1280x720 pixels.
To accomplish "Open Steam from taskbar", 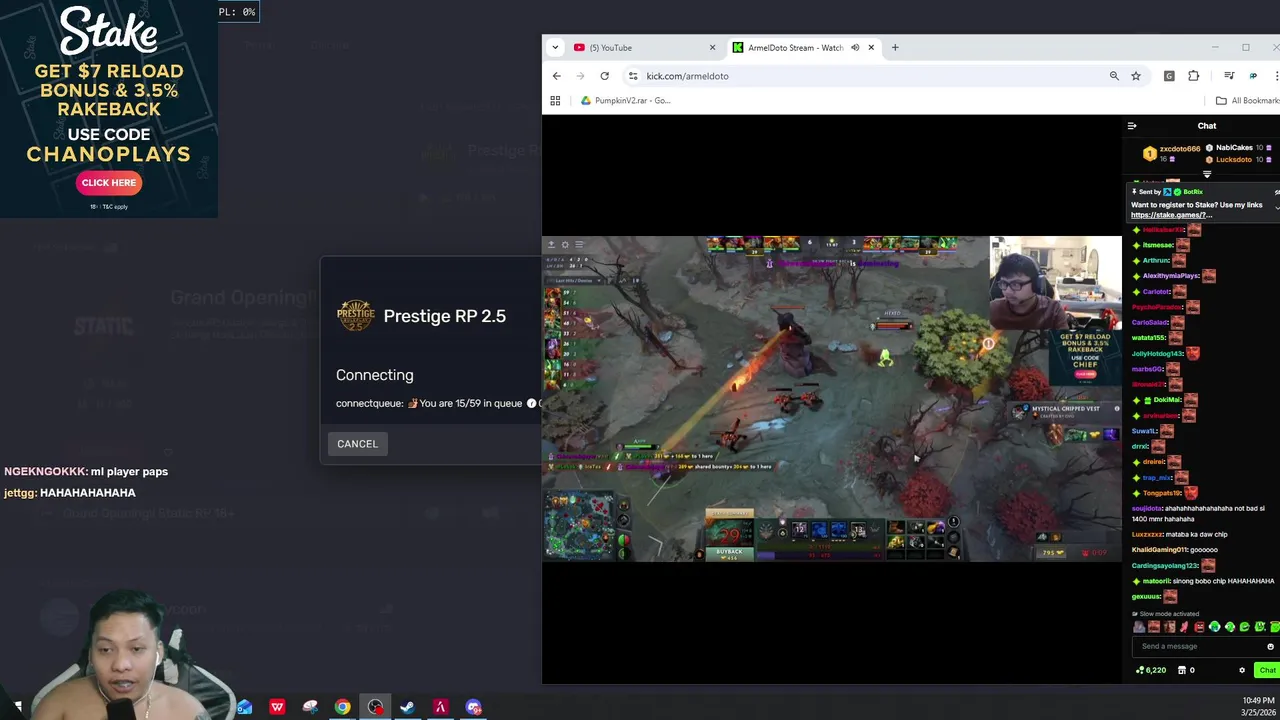I will pos(407,707).
